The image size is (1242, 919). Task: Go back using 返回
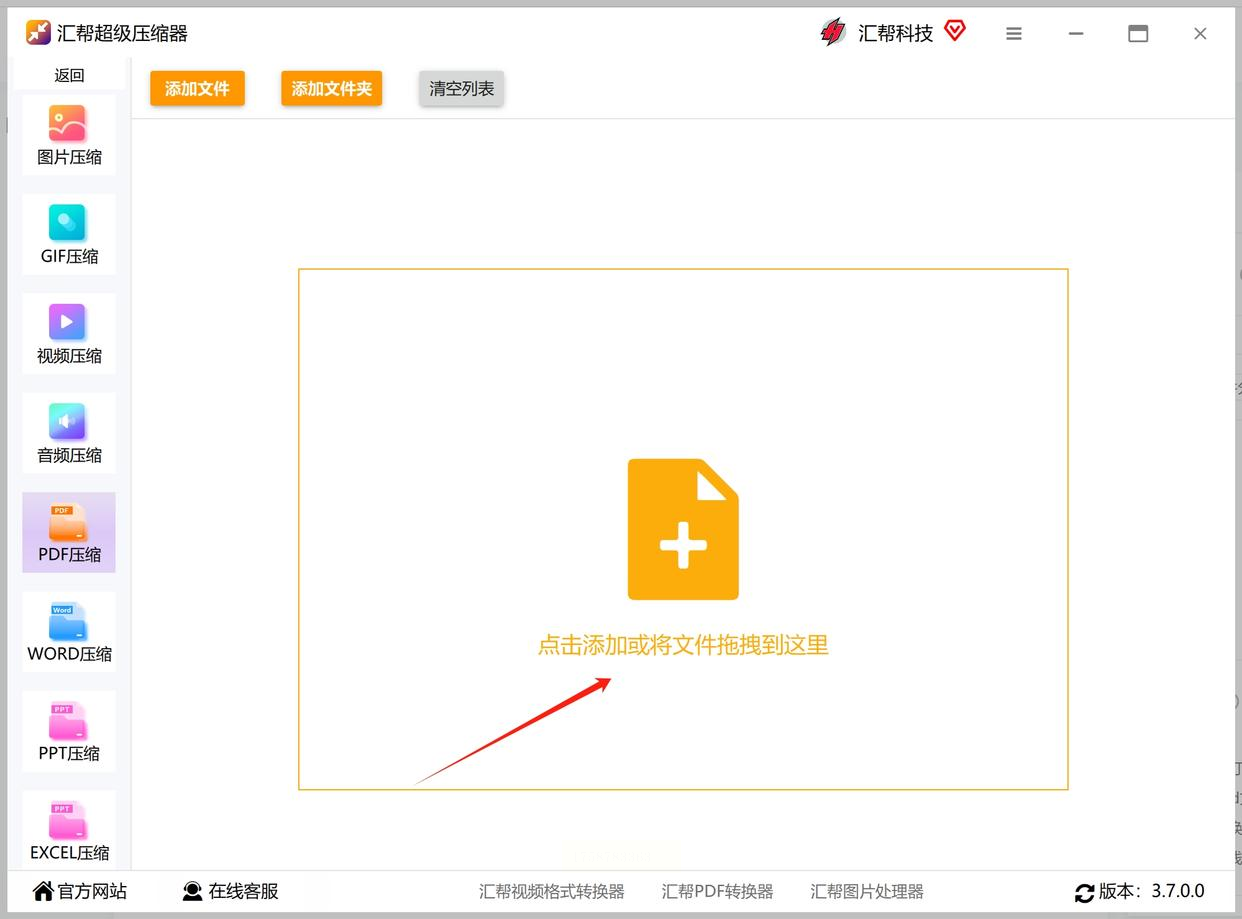[x=69, y=75]
